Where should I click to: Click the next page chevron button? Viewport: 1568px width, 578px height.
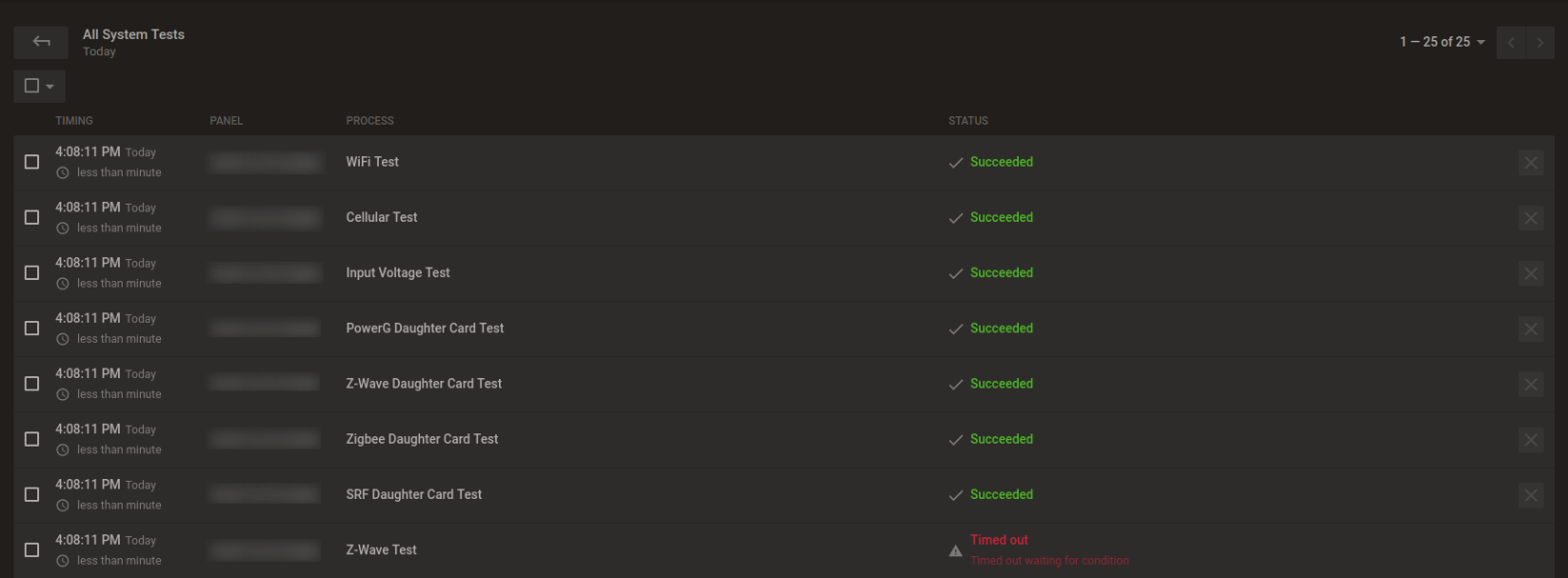pos(1540,42)
